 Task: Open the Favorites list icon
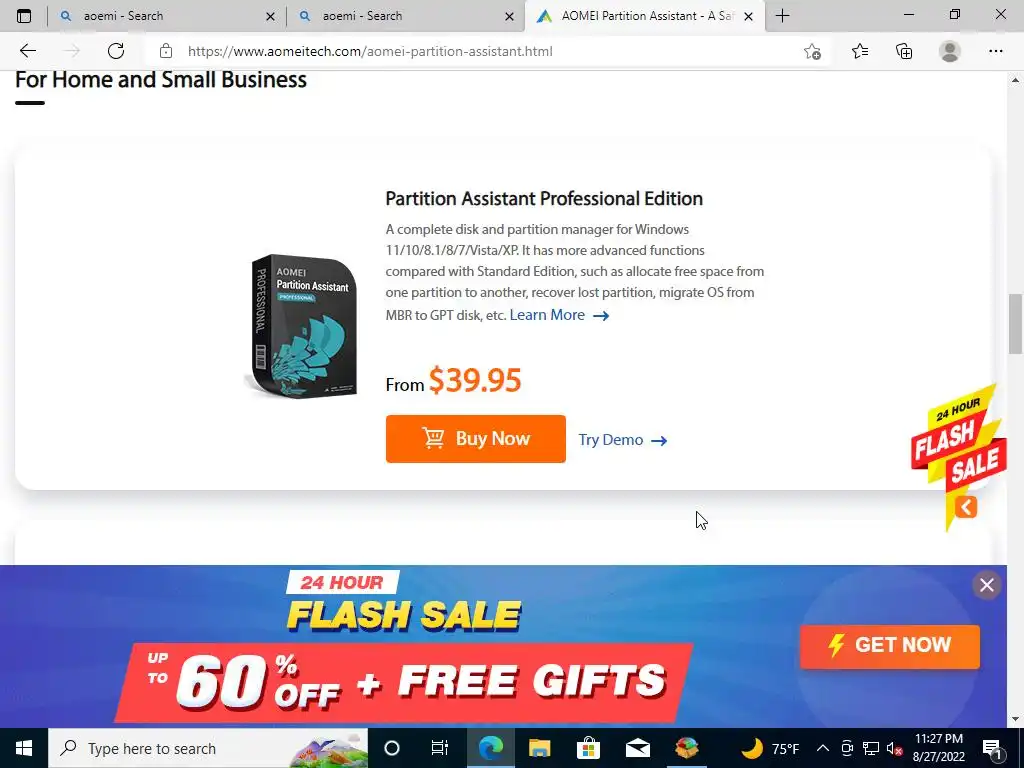click(x=860, y=51)
